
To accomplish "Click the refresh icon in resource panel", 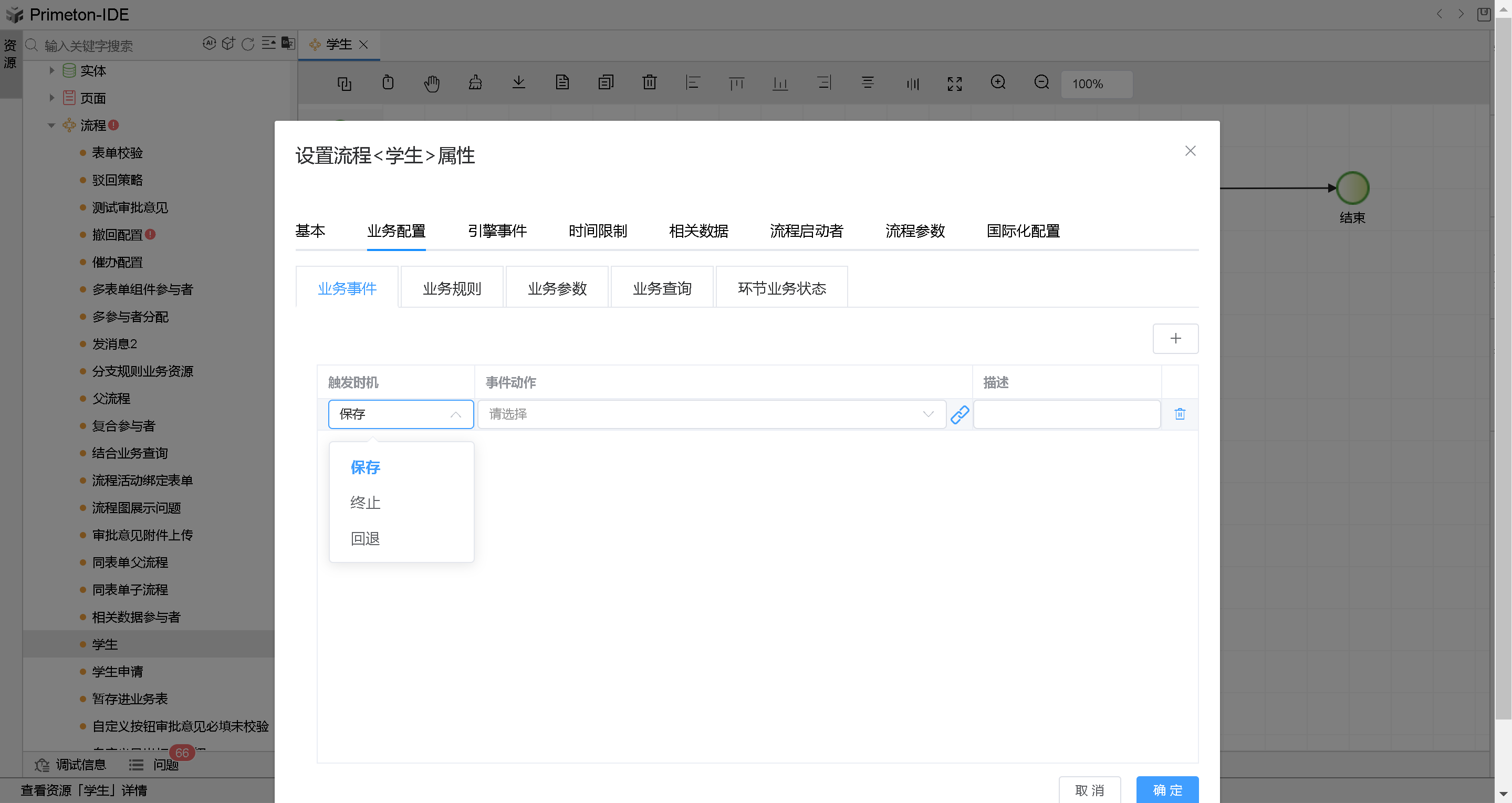I will click(x=248, y=44).
